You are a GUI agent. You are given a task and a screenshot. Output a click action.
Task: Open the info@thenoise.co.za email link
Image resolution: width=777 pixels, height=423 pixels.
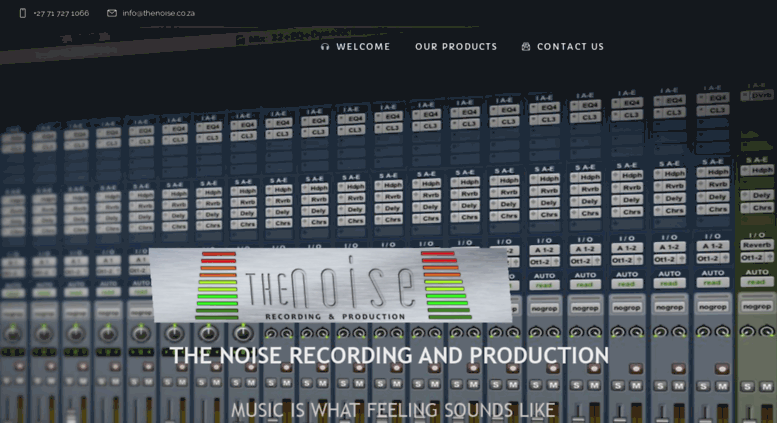pos(159,13)
